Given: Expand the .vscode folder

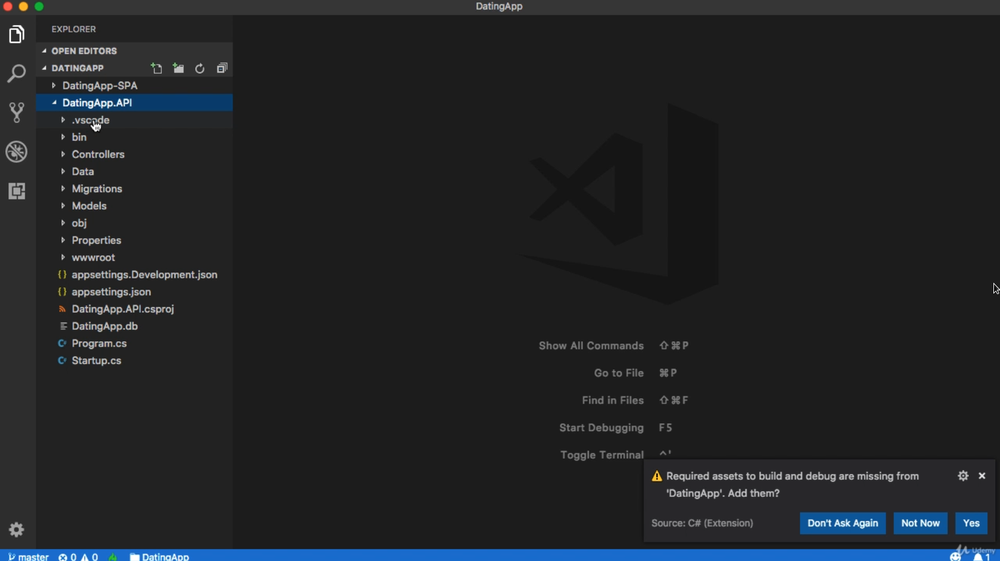Looking at the screenshot, I should coord(135,120).
